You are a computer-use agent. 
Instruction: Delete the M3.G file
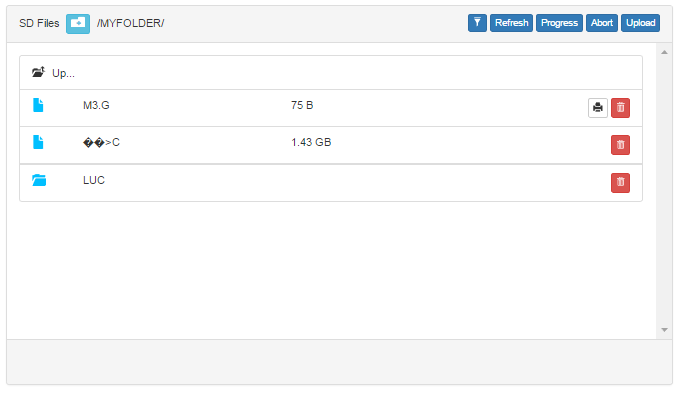[620, 107]
